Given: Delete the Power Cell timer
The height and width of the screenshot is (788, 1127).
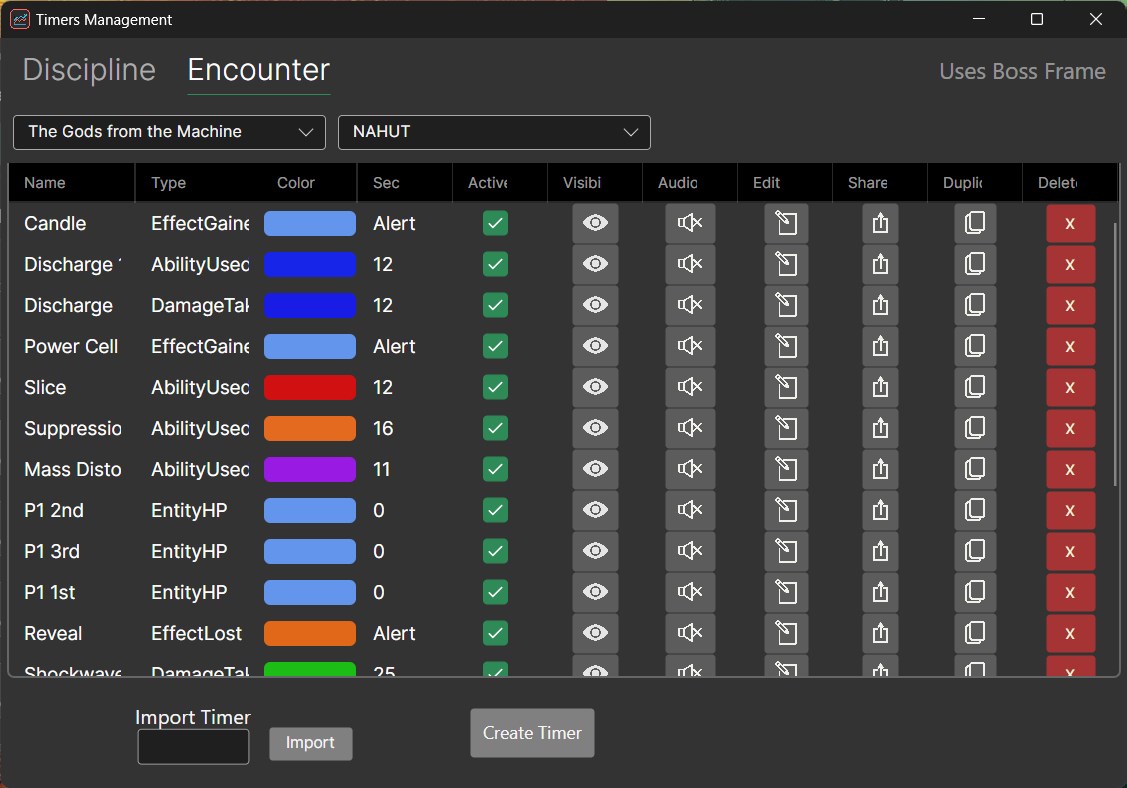Looking at the screenshot, I should 1070,346.
